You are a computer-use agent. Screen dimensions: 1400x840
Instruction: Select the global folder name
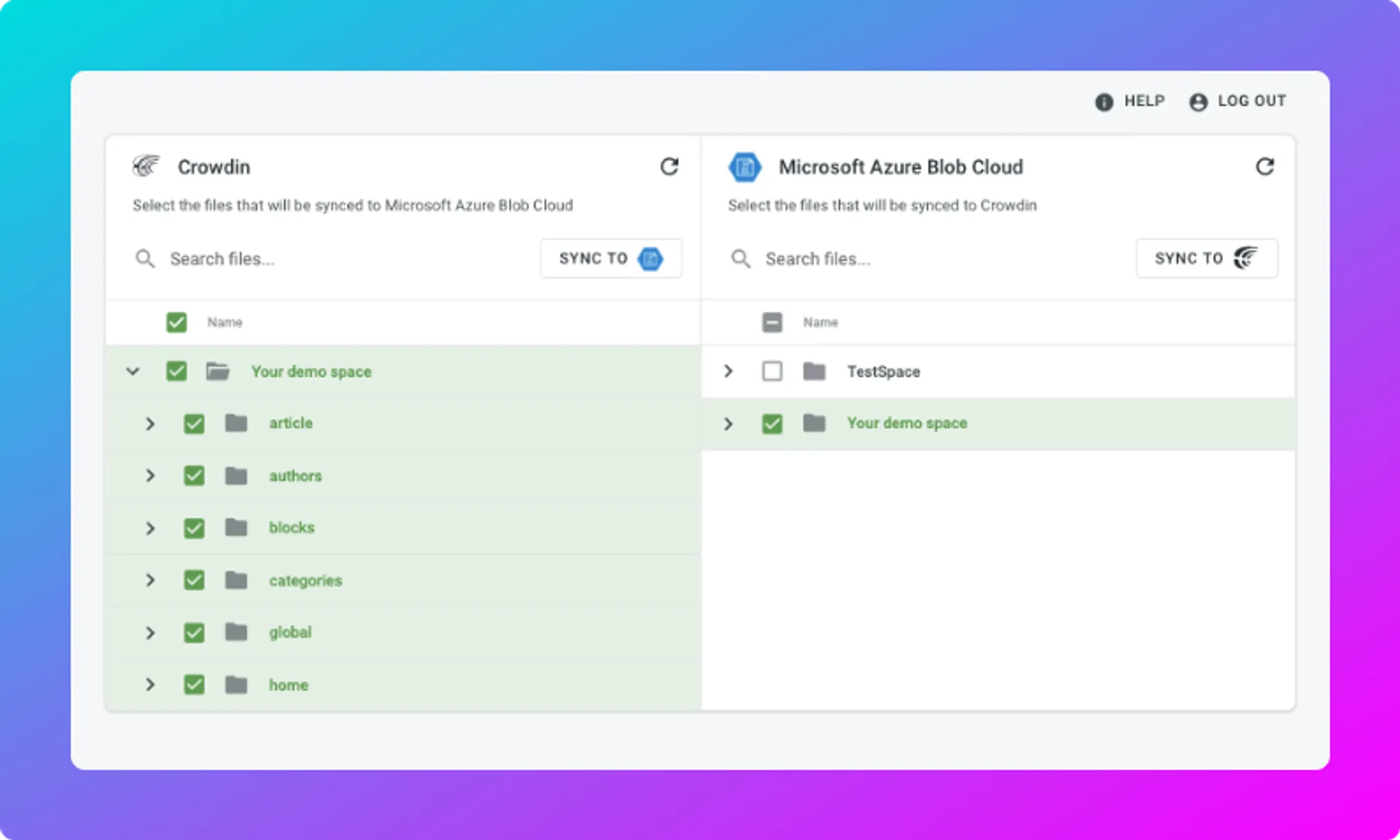[x=290, y=632]
